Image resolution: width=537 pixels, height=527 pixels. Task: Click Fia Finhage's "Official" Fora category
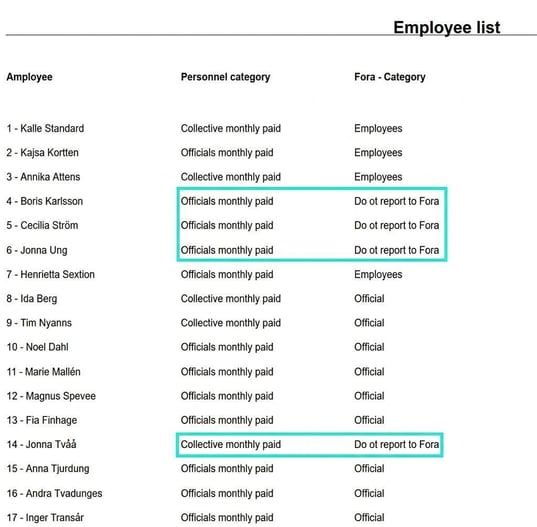click(x=369, y=420)
